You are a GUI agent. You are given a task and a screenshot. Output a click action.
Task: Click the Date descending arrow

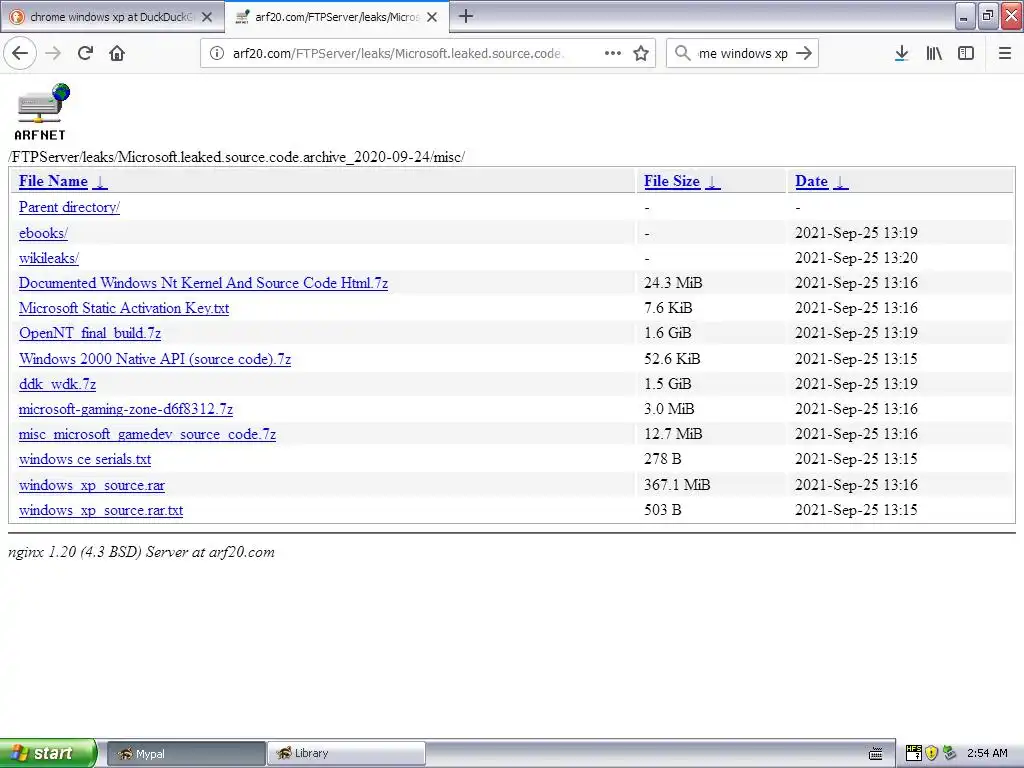pyautogui.click(x=840, y=182)
